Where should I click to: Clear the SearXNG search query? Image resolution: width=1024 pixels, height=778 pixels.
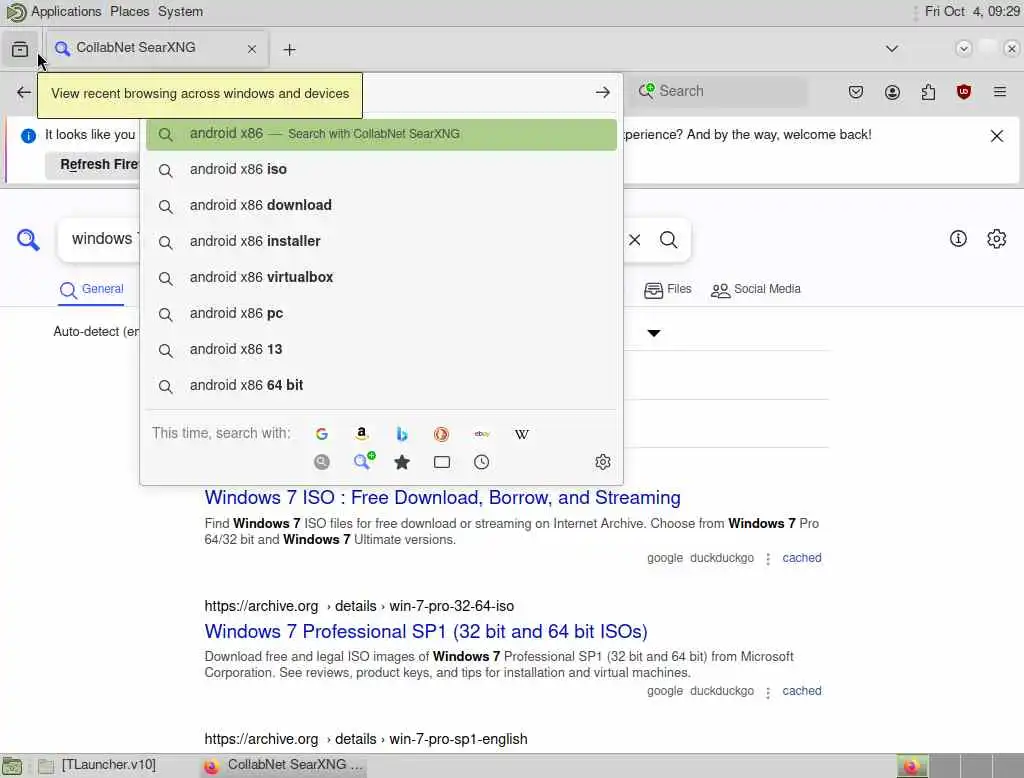[x=635, y=240]
